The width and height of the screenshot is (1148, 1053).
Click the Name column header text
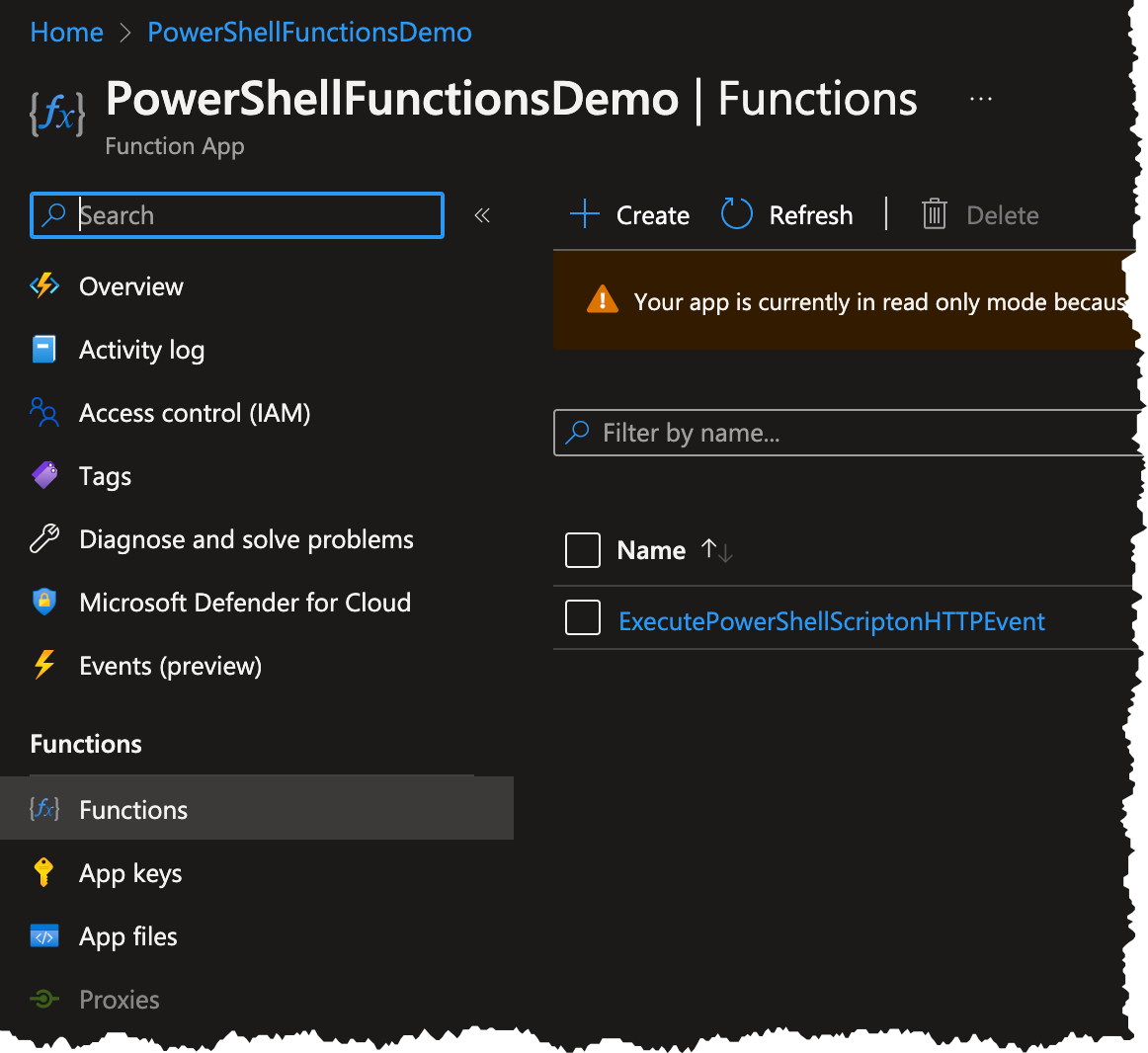(x=652, y=550)
